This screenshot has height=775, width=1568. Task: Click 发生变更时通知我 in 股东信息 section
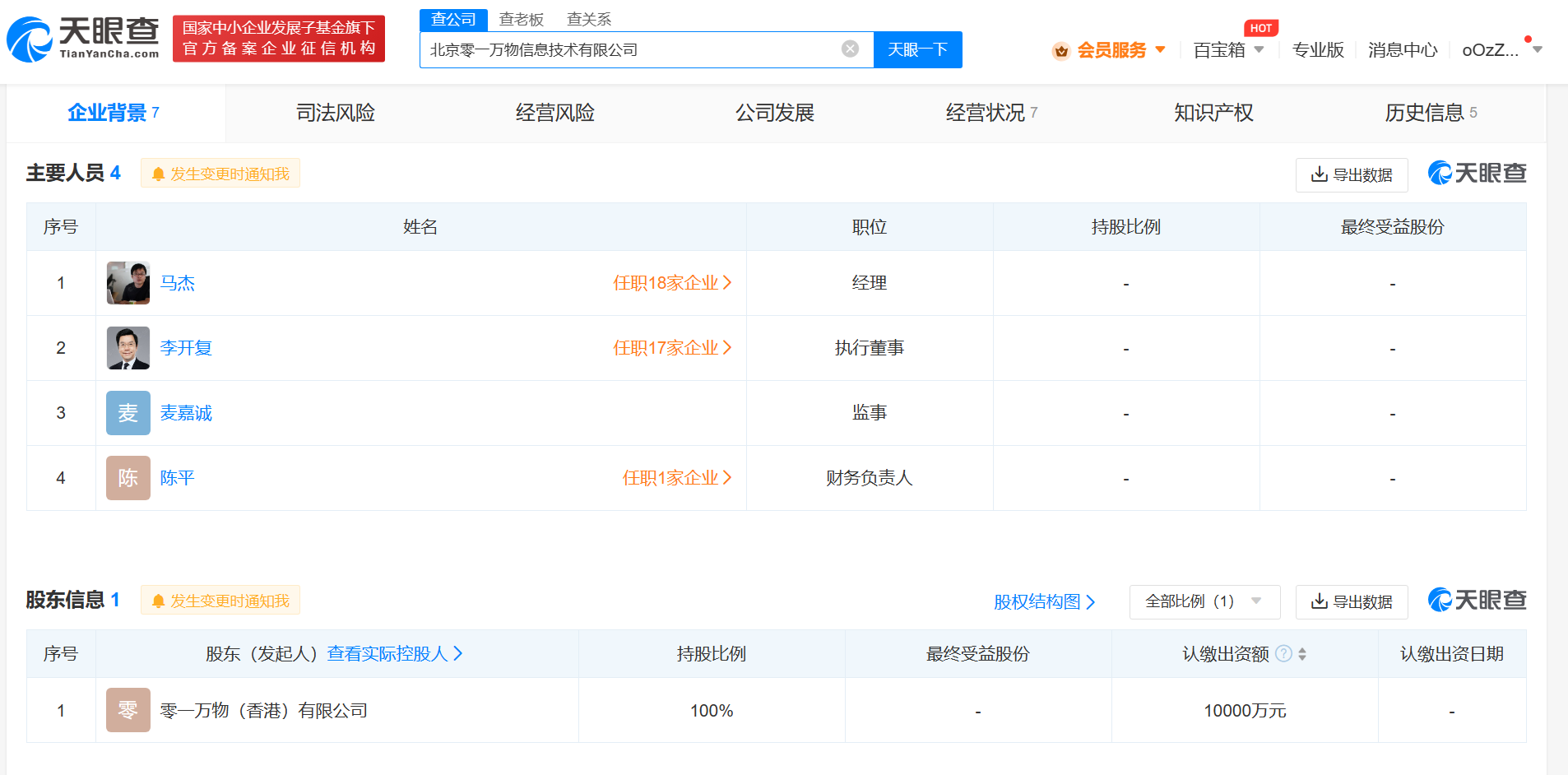(220, 601)
